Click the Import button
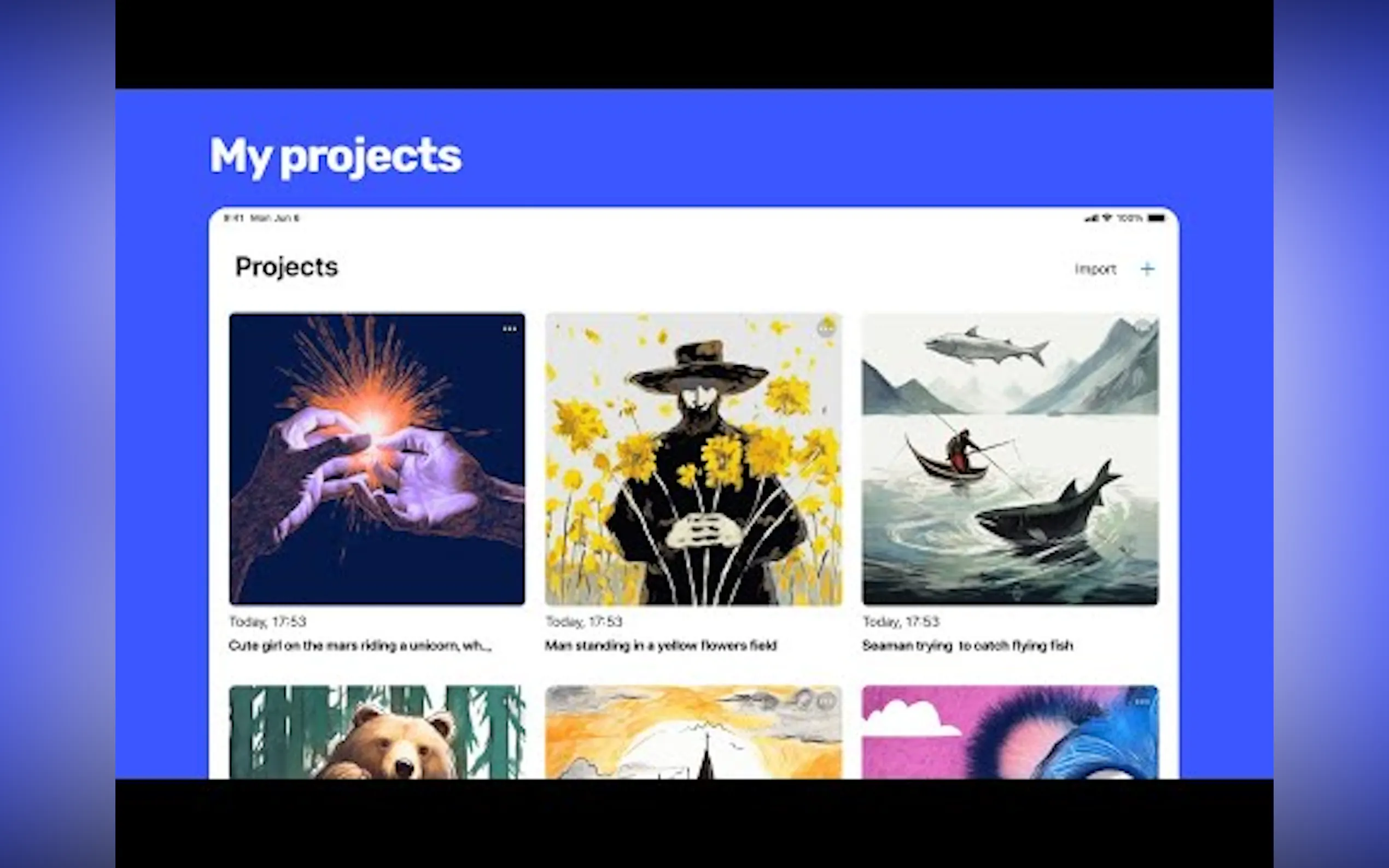This screenshot has width=1389, height=868. [1095, 269]
